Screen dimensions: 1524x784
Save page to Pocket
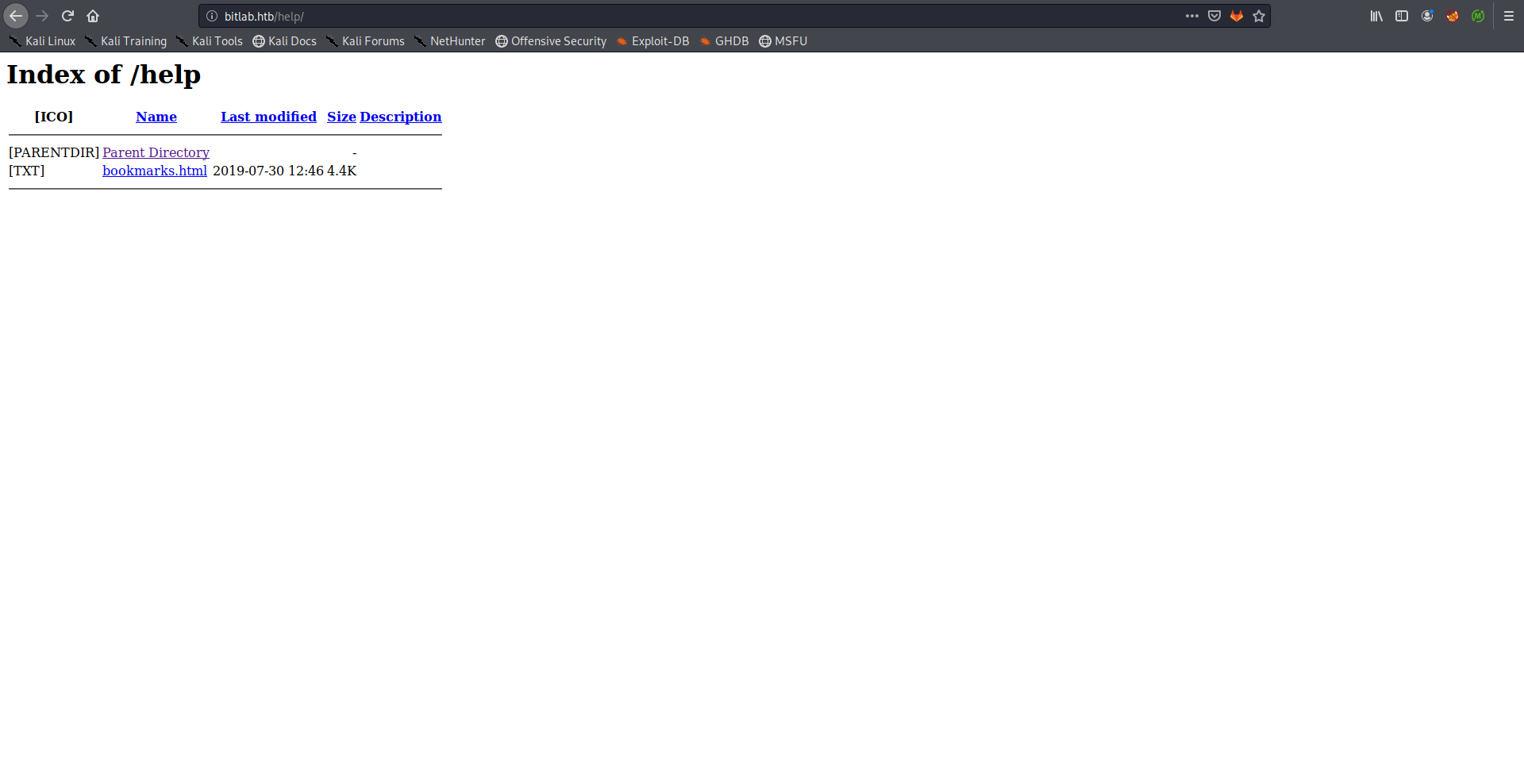[x=1214, y=16]
